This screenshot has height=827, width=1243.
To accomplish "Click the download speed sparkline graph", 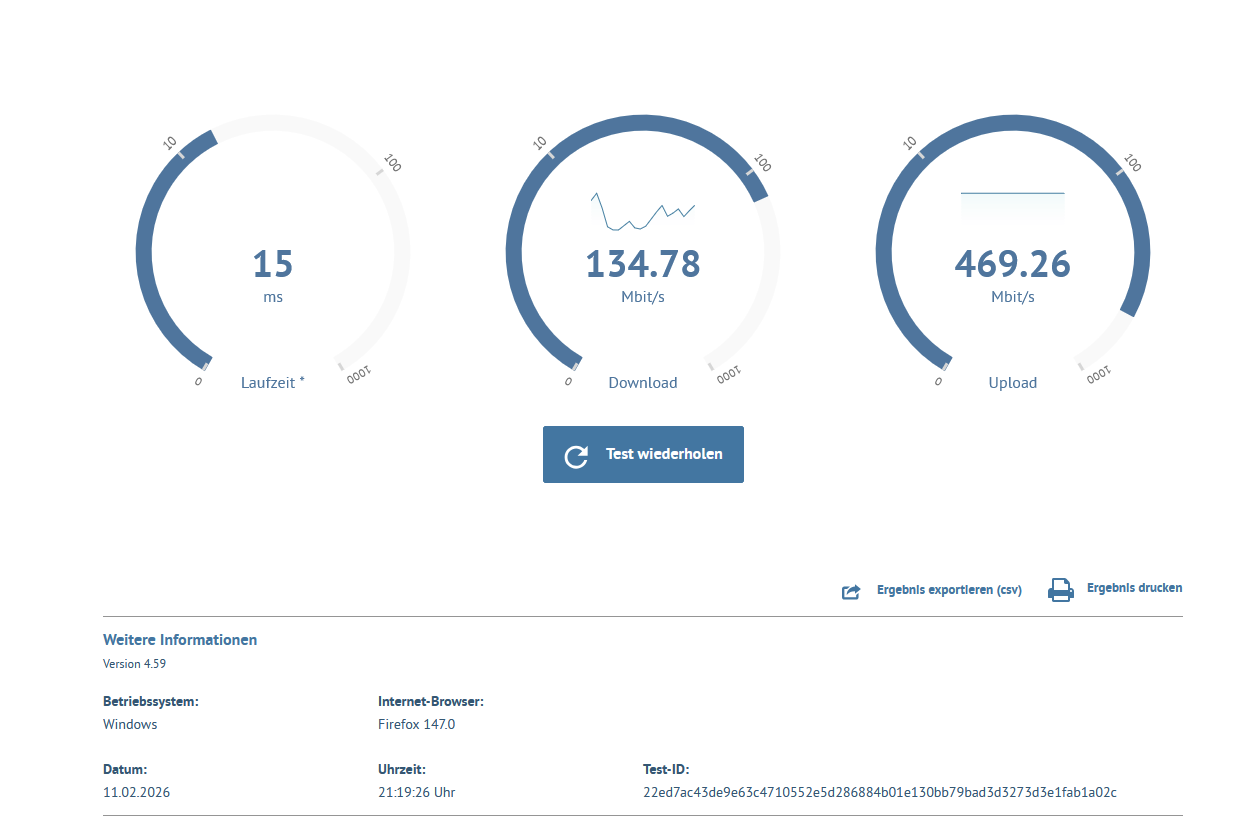I will coord(643,212).
